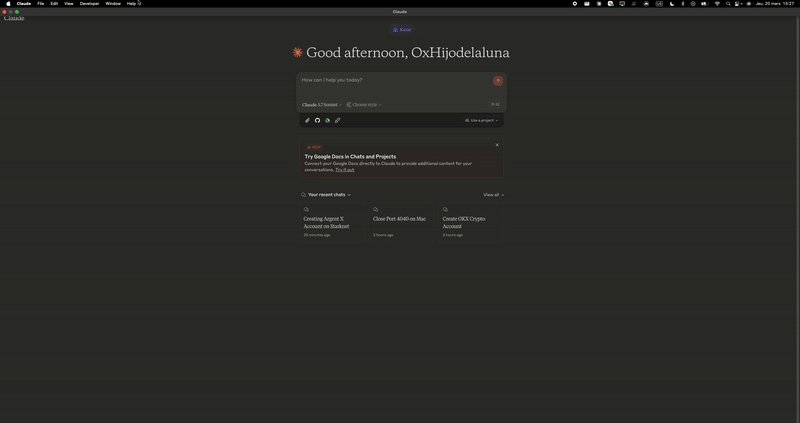The height and width of the screenshot is (423, 800).
Task: Open the Claude 3.7 Sonnet model dropdown
Action: point(323,104)
